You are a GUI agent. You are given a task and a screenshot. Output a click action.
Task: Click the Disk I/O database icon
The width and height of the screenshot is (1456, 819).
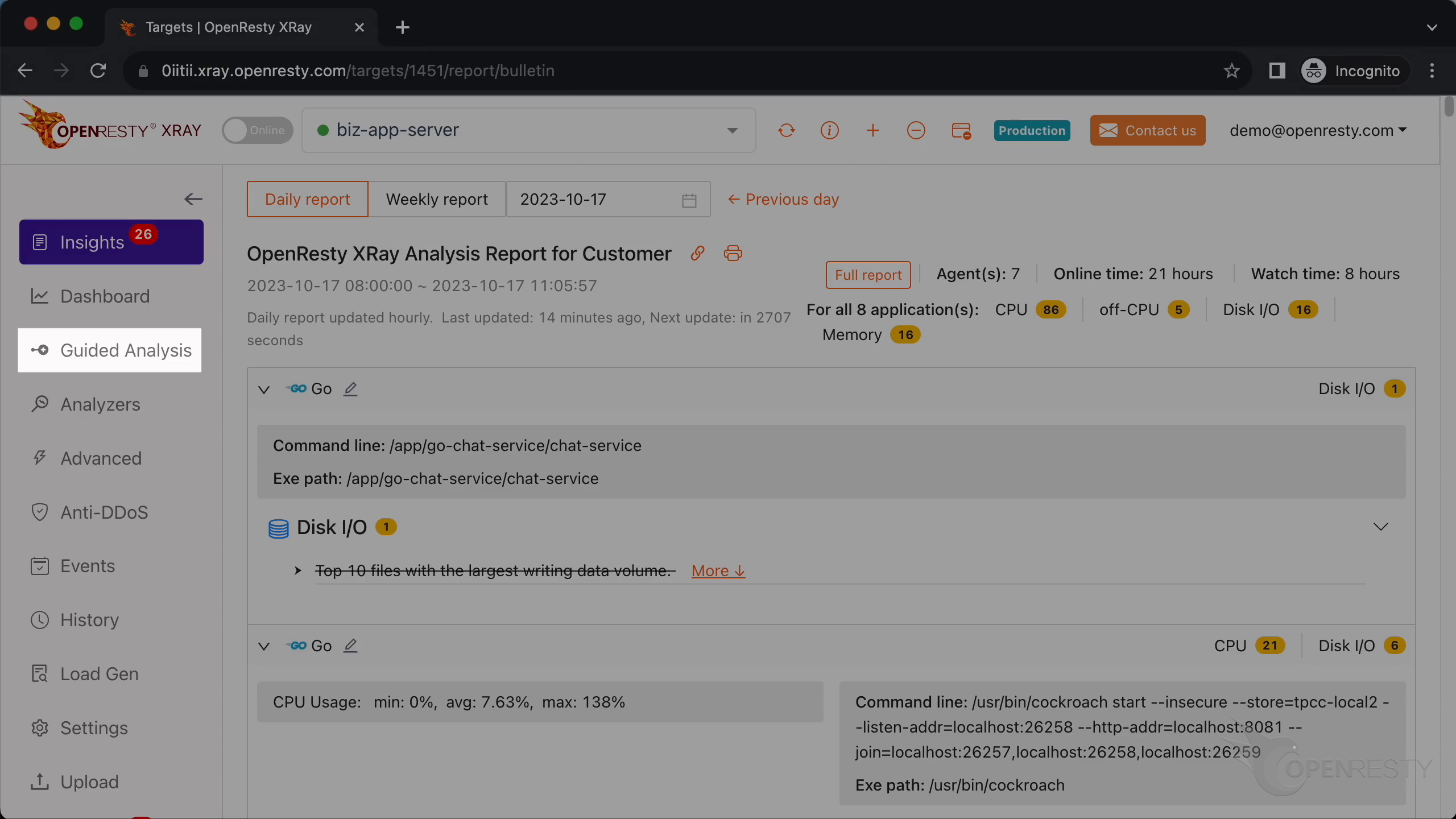(278, 528)
